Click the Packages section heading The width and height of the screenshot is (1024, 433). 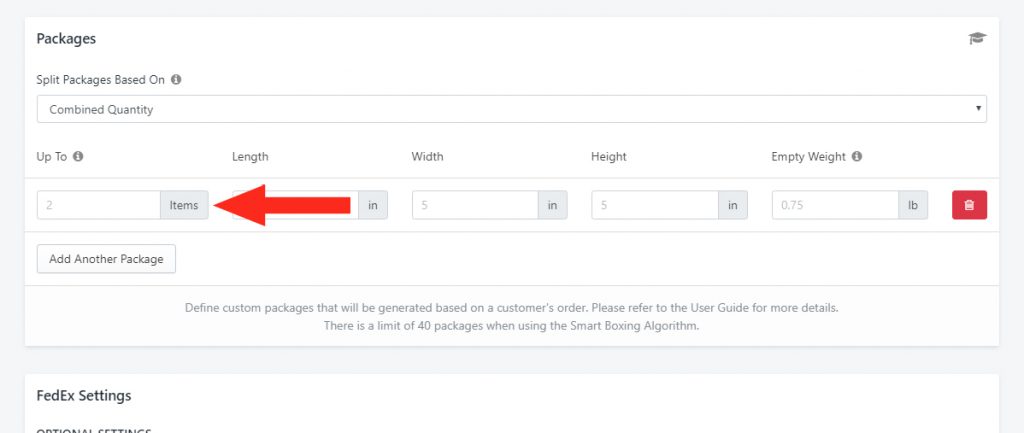66,39
